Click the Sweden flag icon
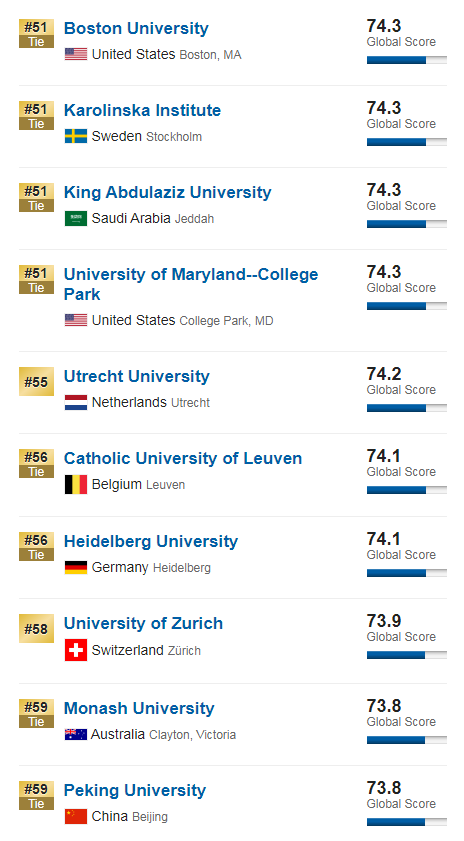This screenshot has width=464, height=841. pyautogui.click(x=76, y=136)
